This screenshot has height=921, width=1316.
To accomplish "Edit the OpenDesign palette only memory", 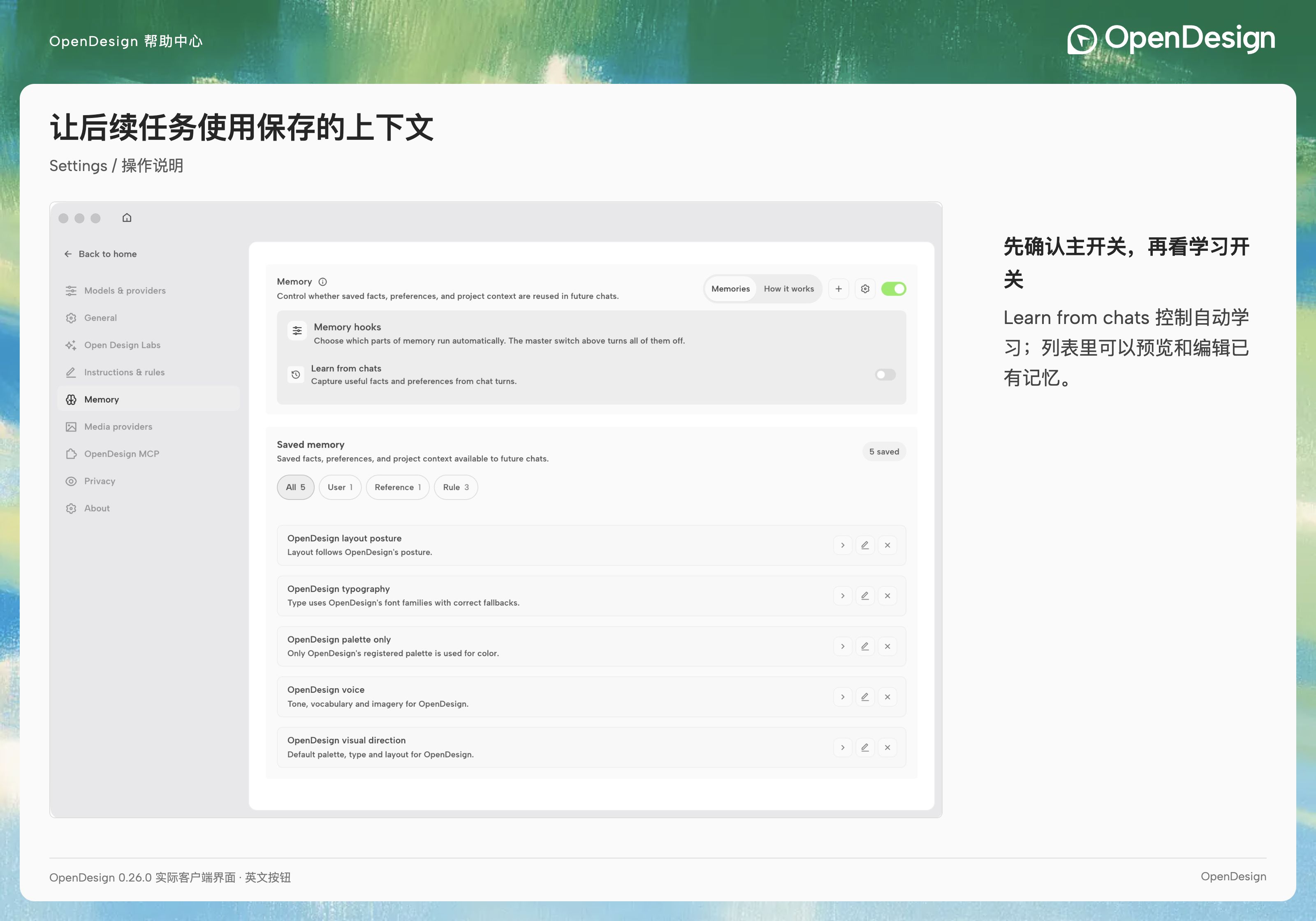I will coord(865,646).
